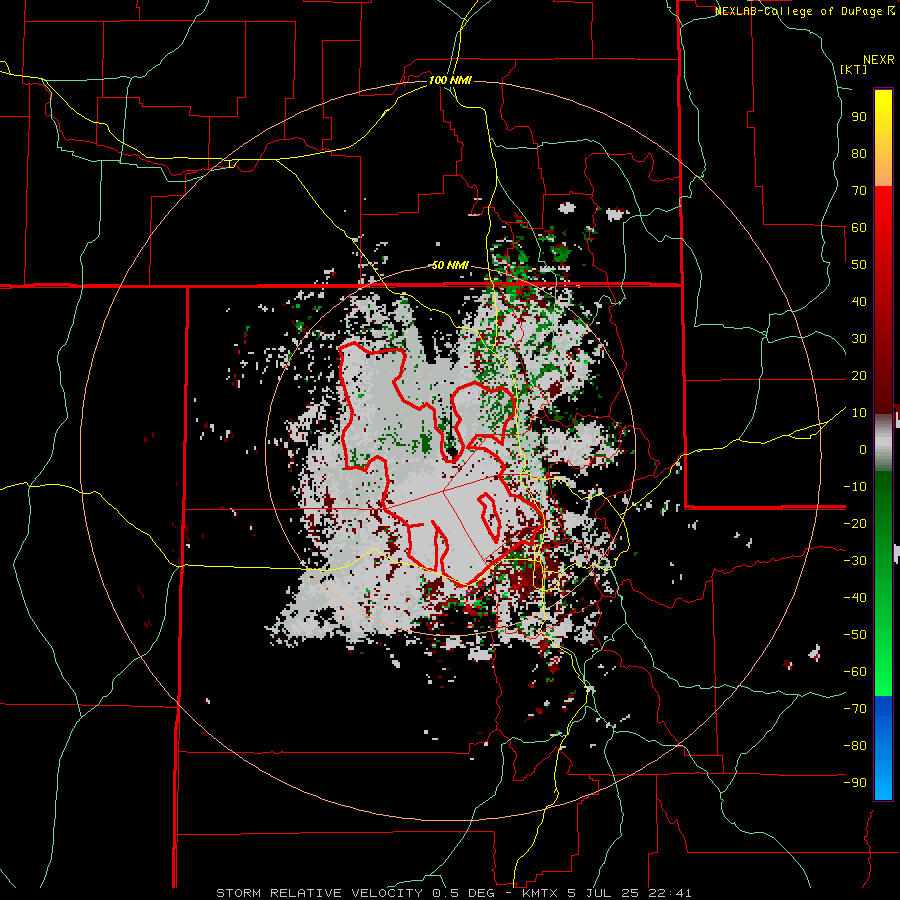Click the gray zero-velocity segment of the color bar
The image size is (900, 900).
click(883, 442)
